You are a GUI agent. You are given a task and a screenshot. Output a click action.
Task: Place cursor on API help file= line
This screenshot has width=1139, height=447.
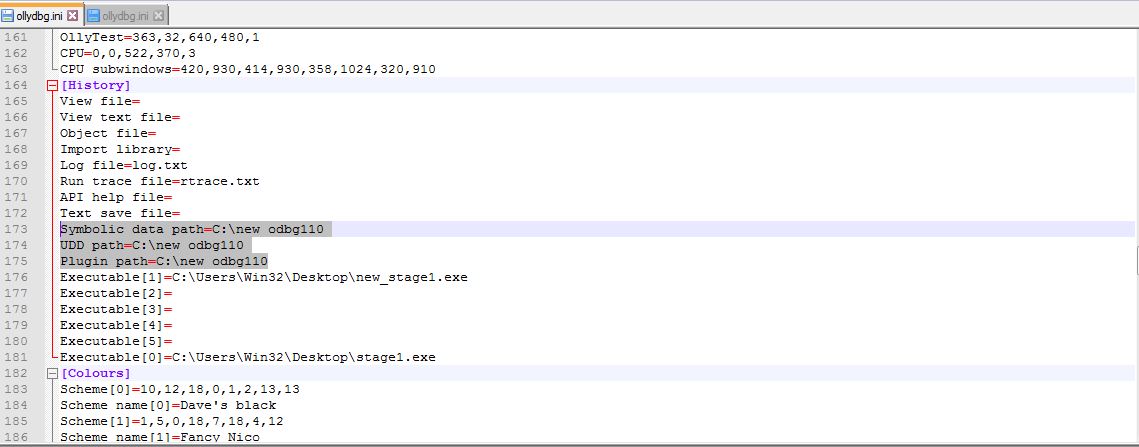tap(115, 197)
